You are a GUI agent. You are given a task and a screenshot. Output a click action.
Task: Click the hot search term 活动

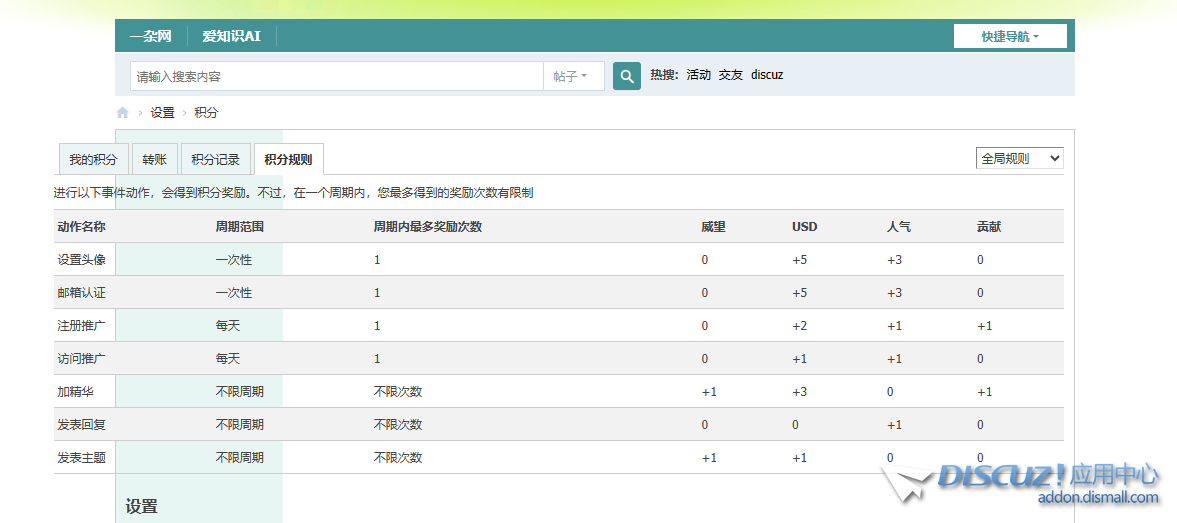(x=698, y=75)
